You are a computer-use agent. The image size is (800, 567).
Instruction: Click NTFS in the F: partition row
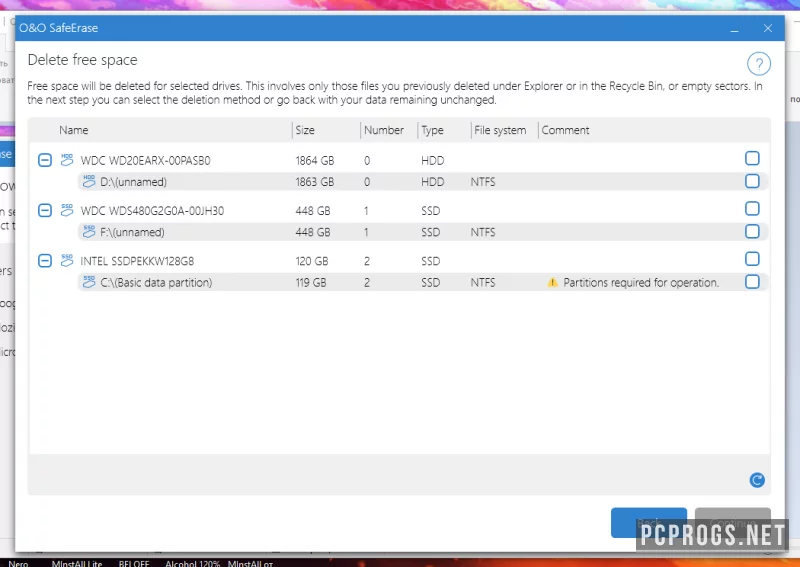click(483, 232)
